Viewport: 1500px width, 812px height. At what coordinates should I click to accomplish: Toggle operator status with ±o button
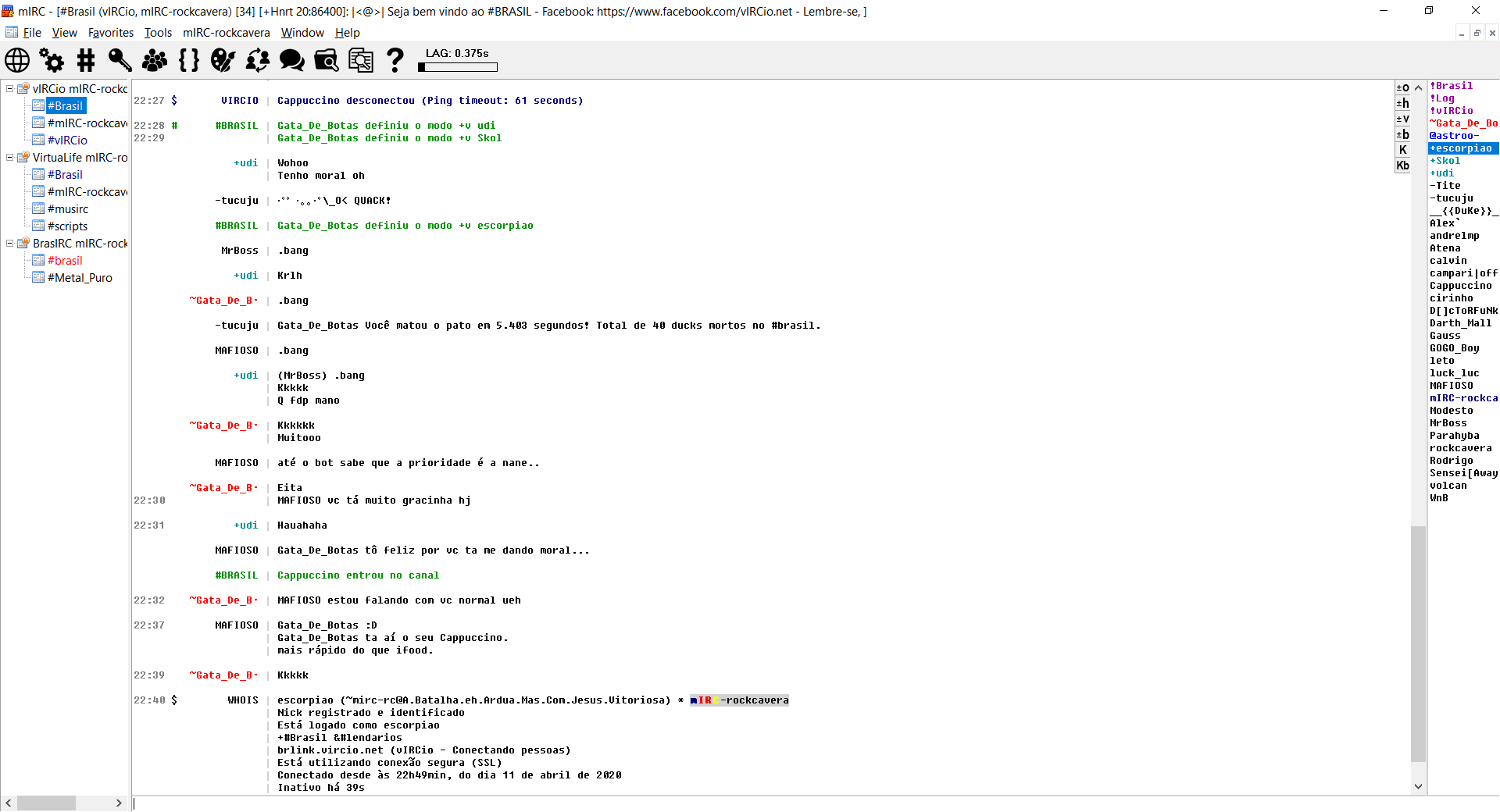(x=1403, y=87)
